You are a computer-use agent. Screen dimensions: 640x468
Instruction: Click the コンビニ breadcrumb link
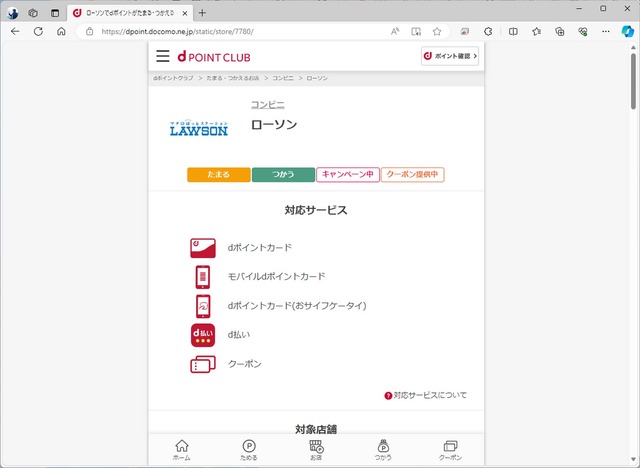click(283, 78)
